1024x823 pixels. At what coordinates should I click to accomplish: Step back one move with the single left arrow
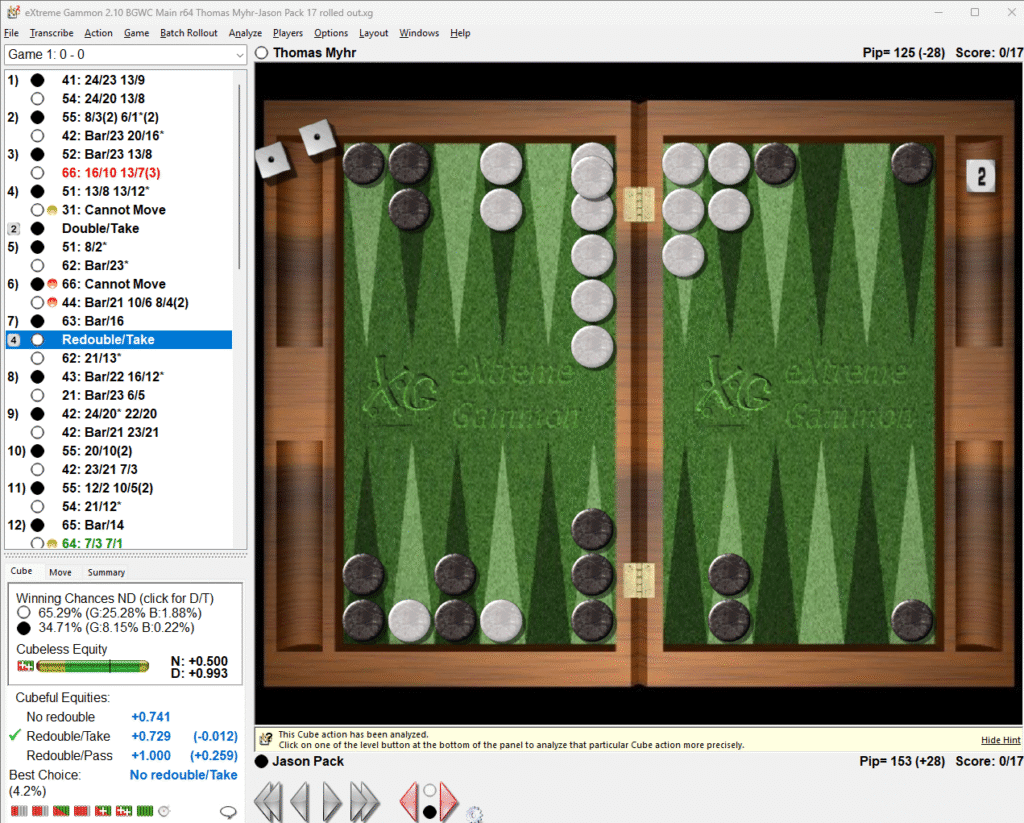pos(300,801)
